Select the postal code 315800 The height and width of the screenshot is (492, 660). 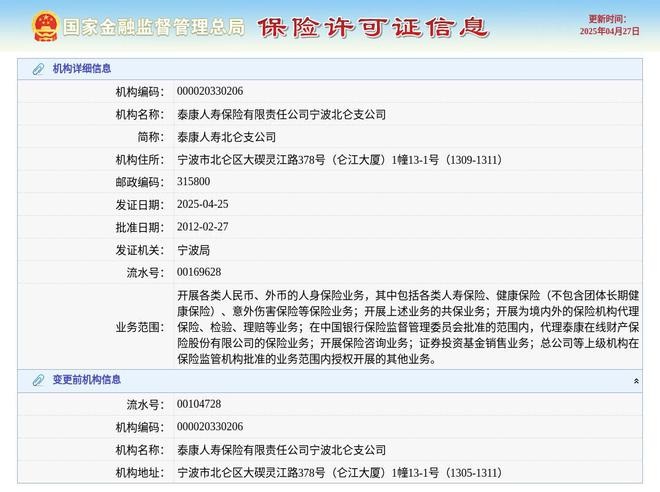pos(193,181)
